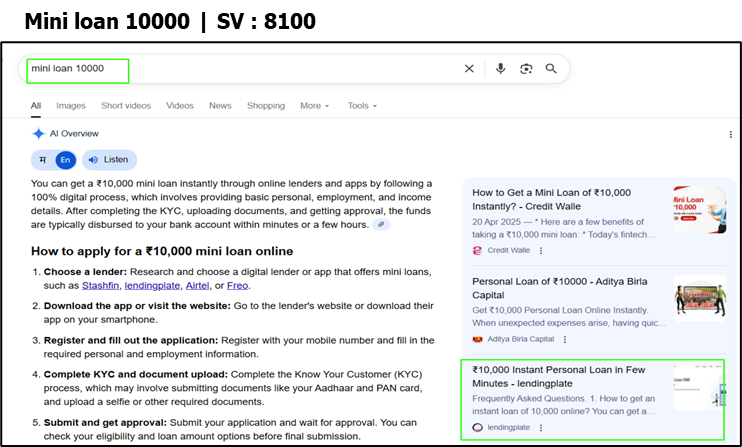742x447 pixels.
Task: Click the magnifying glass search icon
Action: [551, 69]
